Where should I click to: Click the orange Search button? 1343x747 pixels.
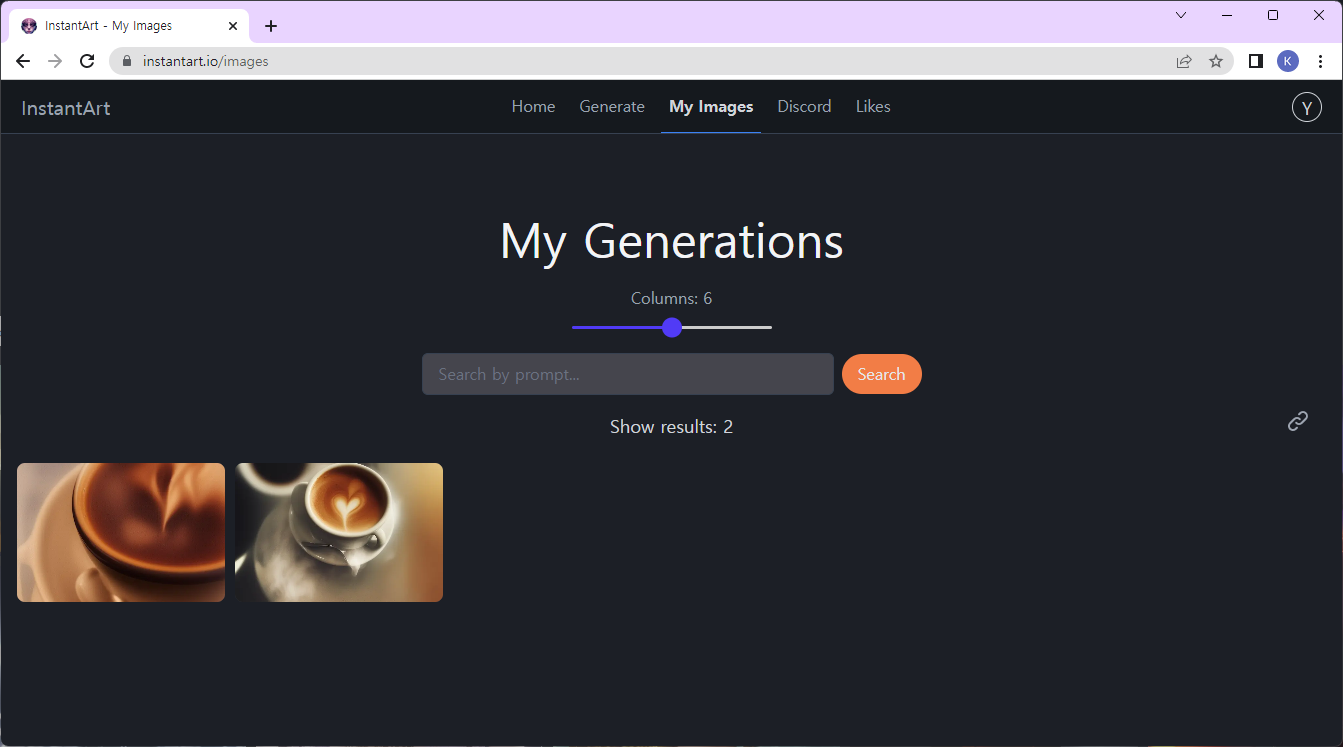coord(881,374)
